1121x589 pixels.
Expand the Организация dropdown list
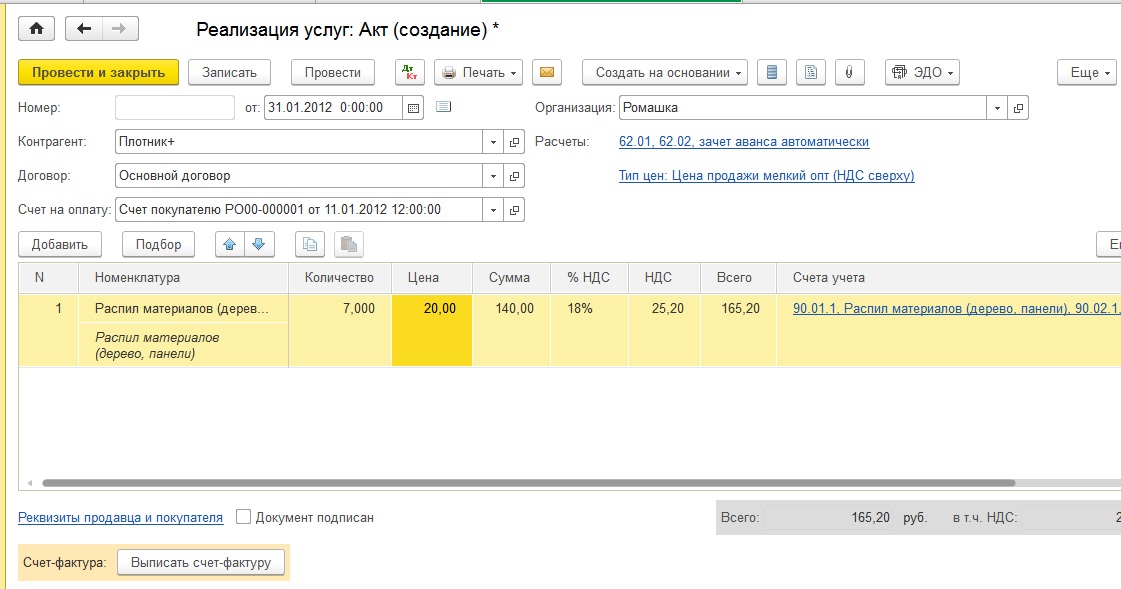pos(997,108)
